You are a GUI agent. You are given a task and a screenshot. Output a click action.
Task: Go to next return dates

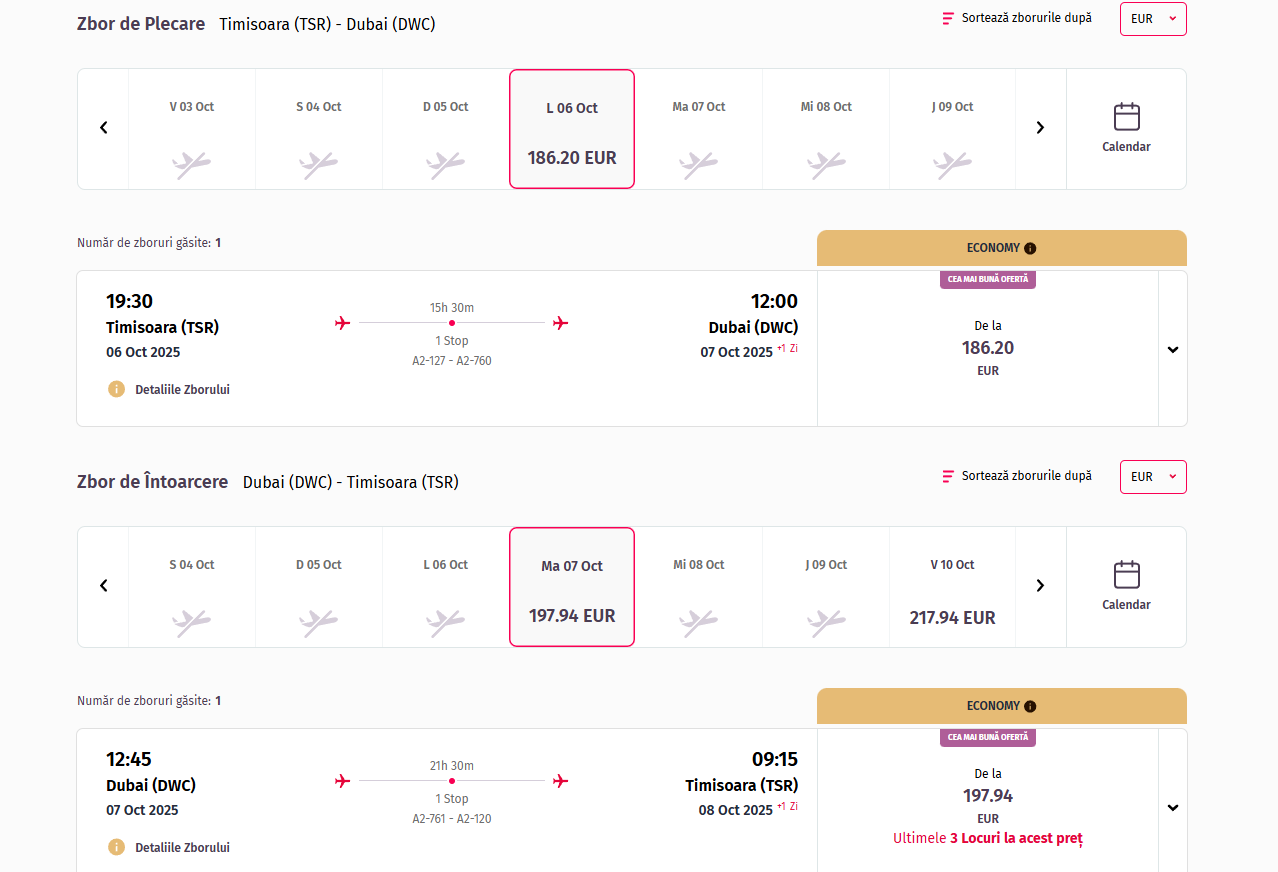pos(1040,586)
